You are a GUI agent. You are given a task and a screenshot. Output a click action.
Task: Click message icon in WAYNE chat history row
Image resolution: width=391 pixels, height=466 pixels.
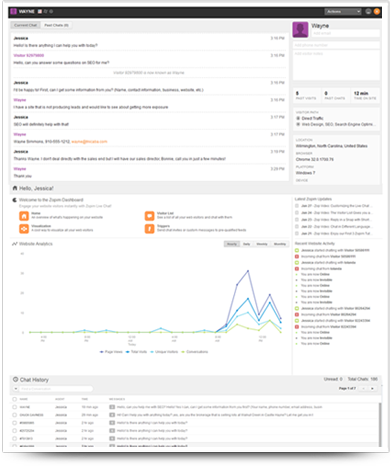tap(112, 407)
